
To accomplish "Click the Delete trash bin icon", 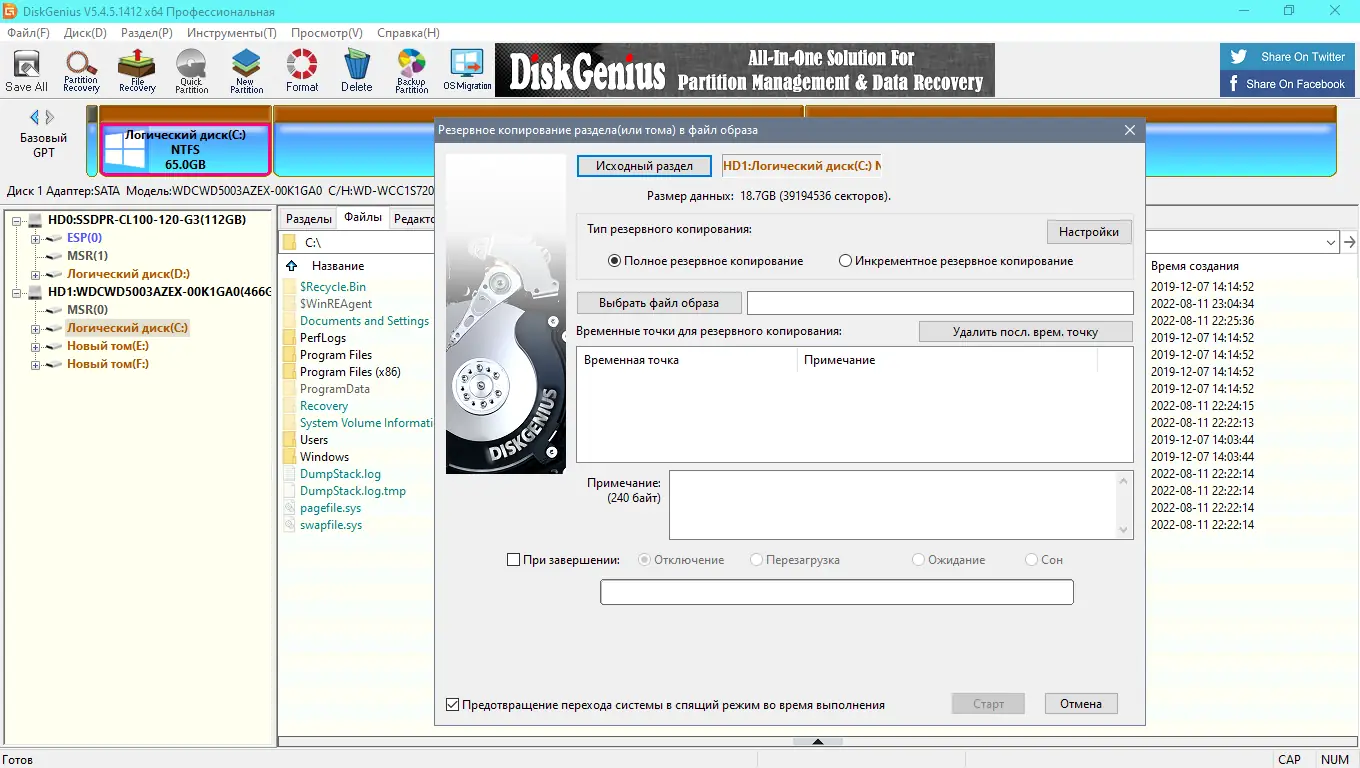I will pyautogui.click(x=357, y=71).
